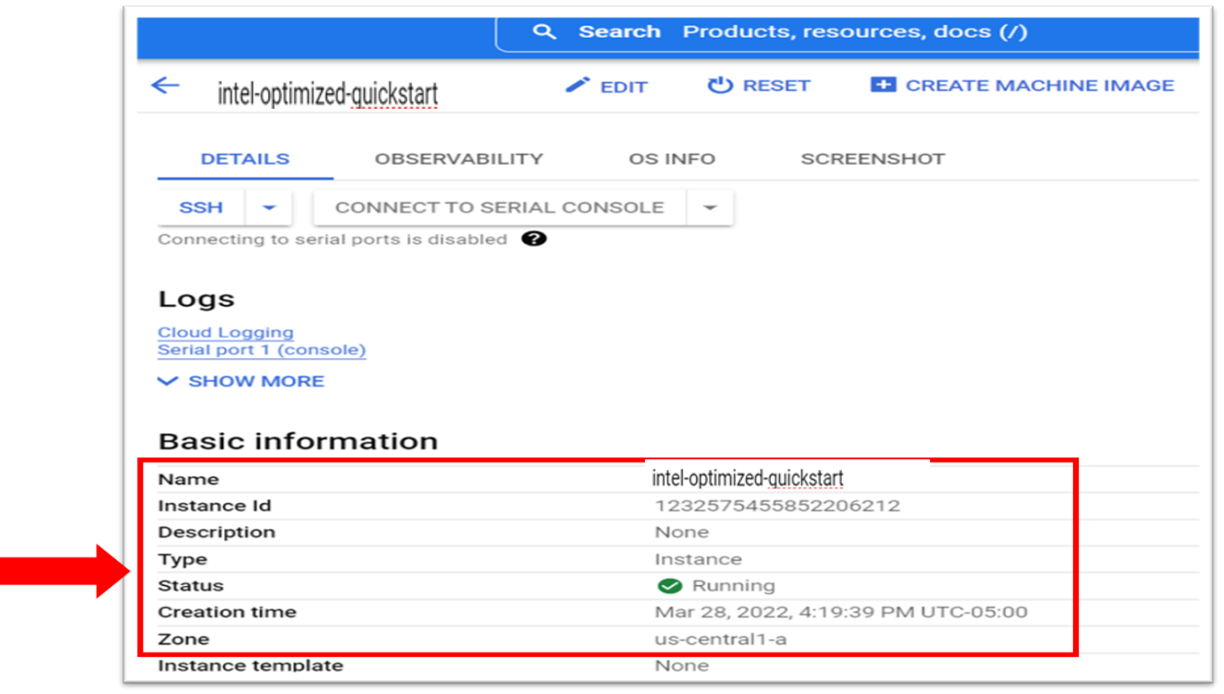Switch to the OBSERVABILITY tab

(x=459, y=159)
